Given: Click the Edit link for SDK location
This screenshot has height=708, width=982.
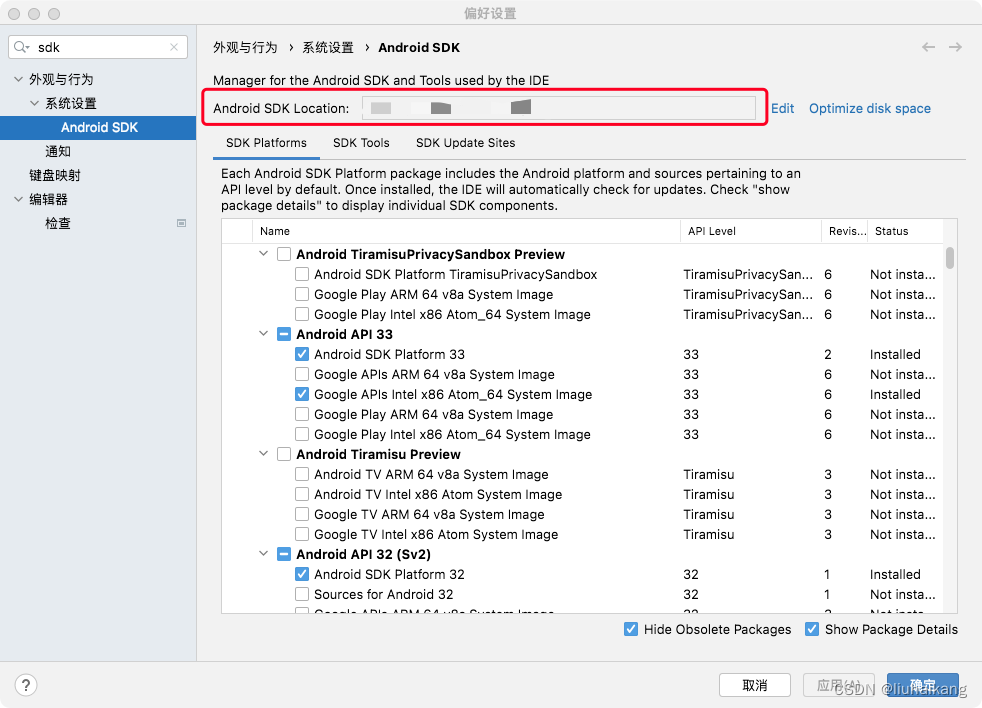Looking at the screenshot, I should pos(782,108).
